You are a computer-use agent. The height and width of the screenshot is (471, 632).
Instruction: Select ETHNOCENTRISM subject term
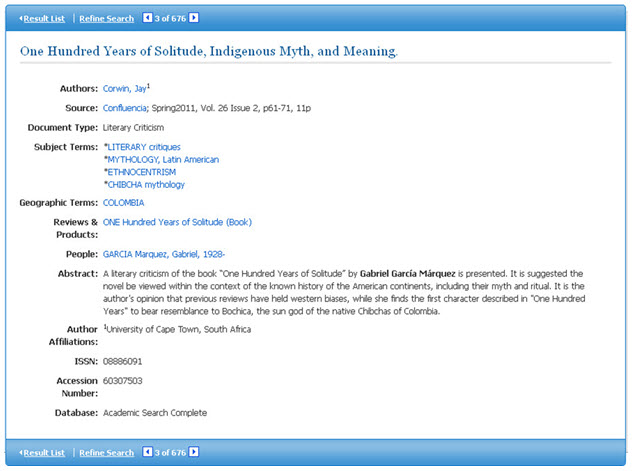click(x=140, y=172)
